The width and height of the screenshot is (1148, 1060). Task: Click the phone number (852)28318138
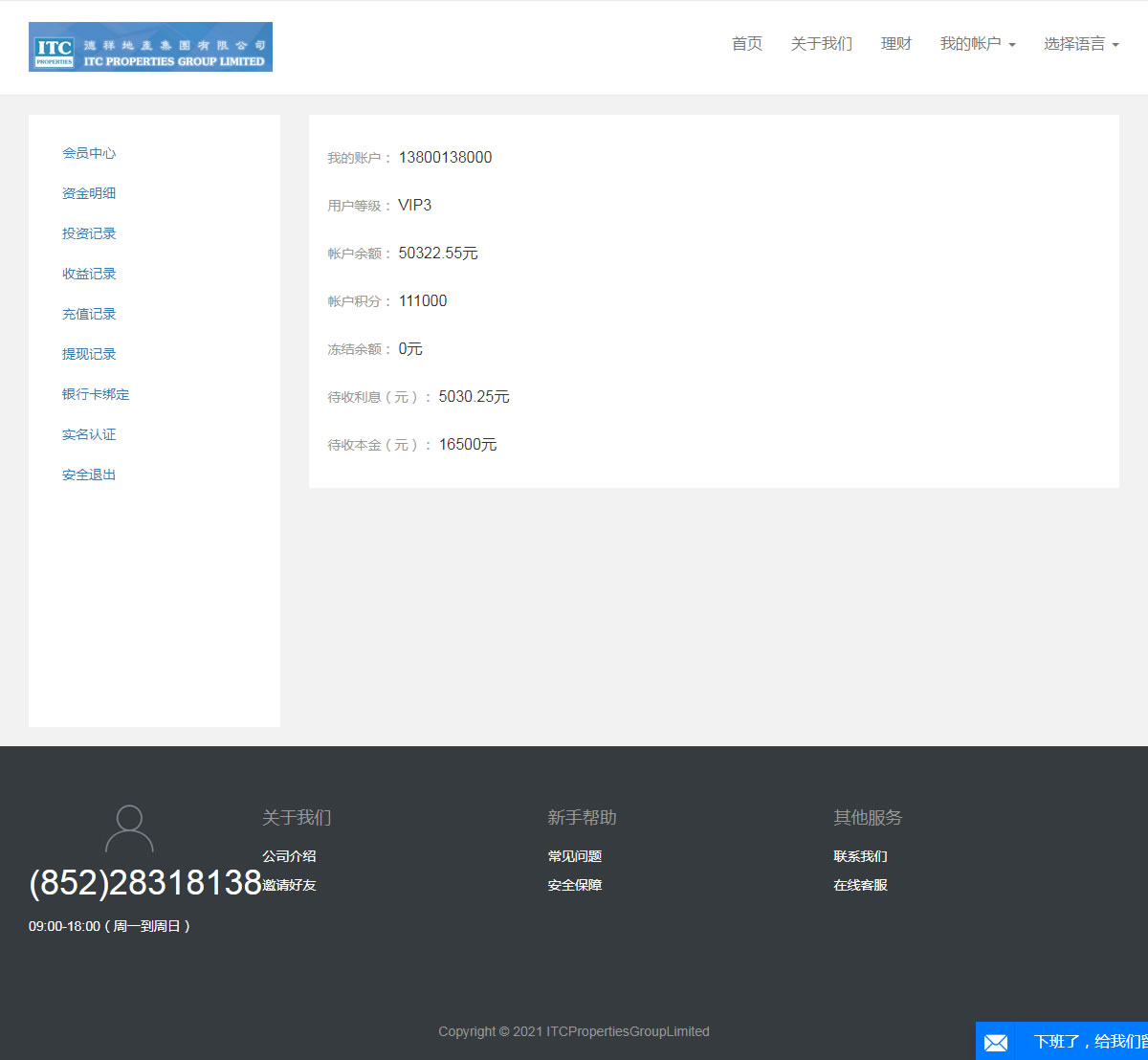145,882
